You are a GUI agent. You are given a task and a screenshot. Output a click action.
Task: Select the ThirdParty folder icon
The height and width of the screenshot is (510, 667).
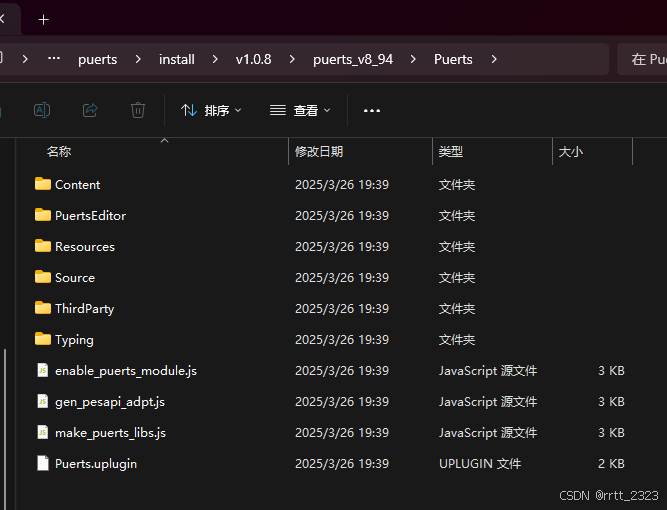click(43, 308)
